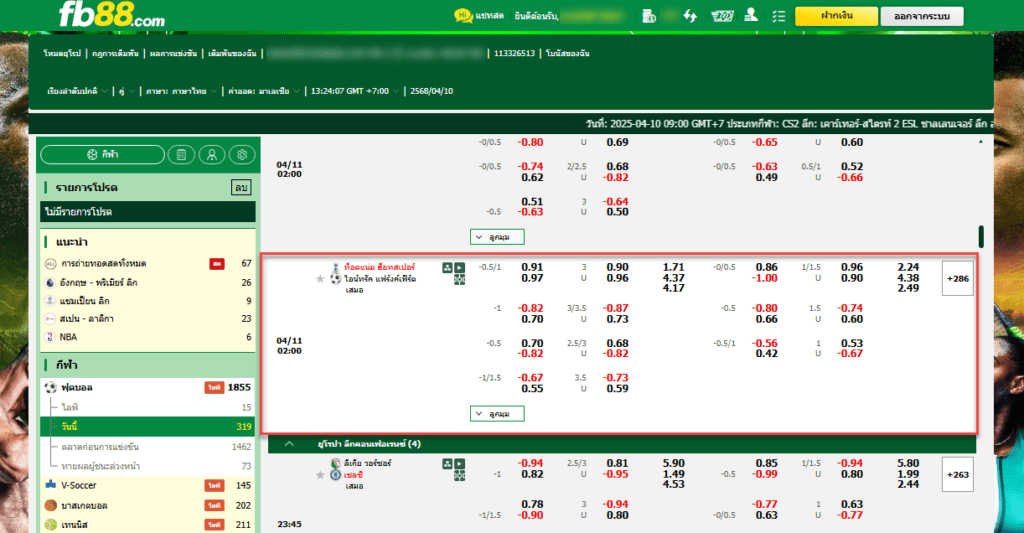Click the scroll-up arrow of odds list
1024x533 pixels.
(x=980, y=142)
